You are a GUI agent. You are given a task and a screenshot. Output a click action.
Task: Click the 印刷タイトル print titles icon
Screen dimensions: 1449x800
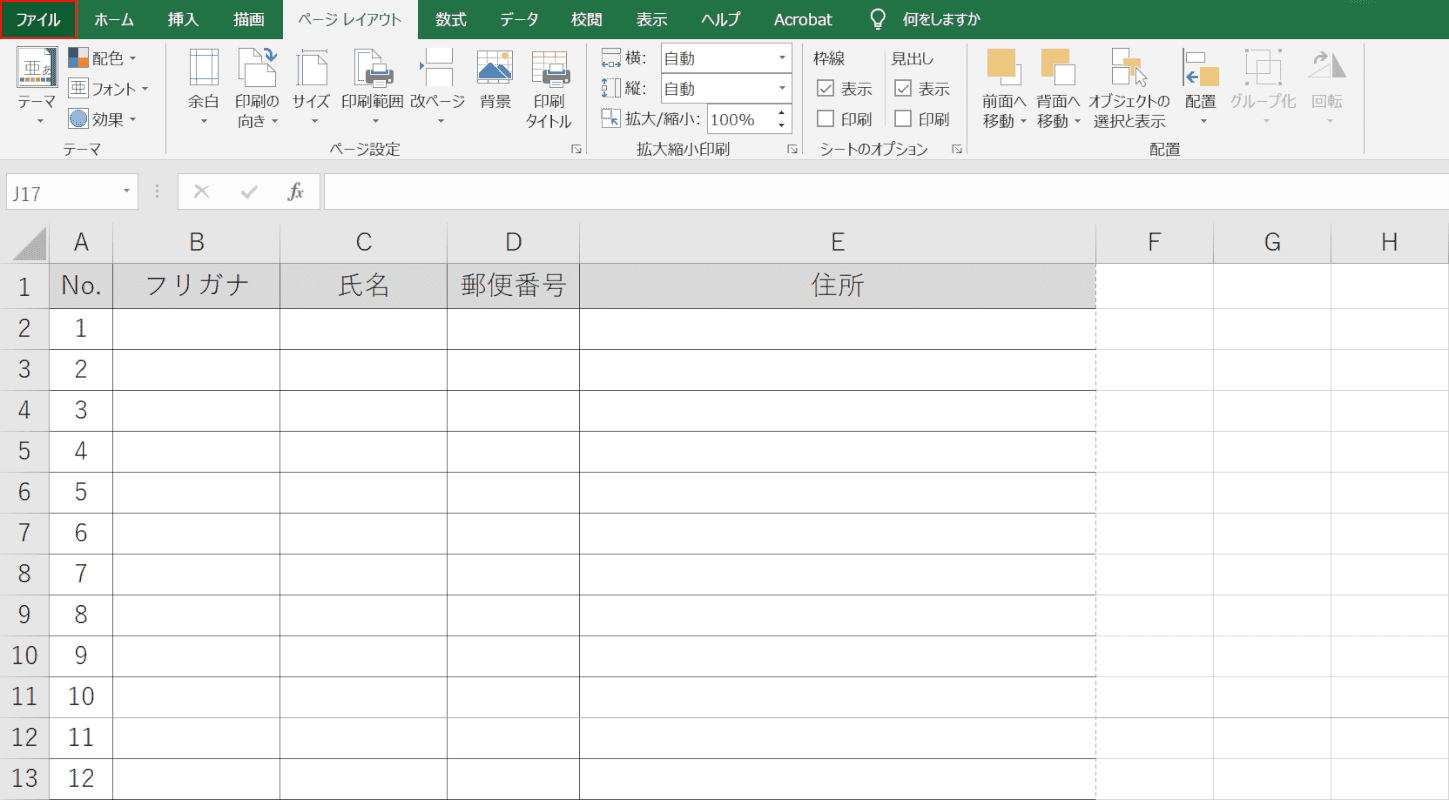549,68
